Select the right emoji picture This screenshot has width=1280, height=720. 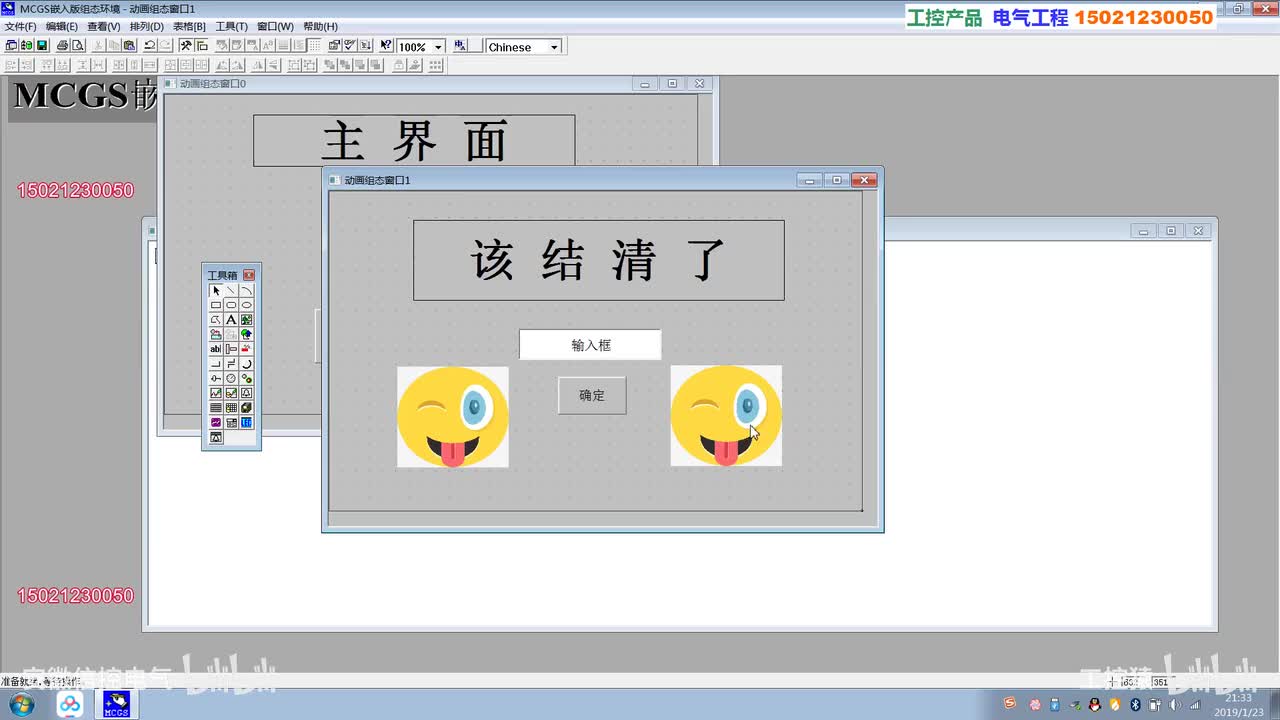(726, 416)
